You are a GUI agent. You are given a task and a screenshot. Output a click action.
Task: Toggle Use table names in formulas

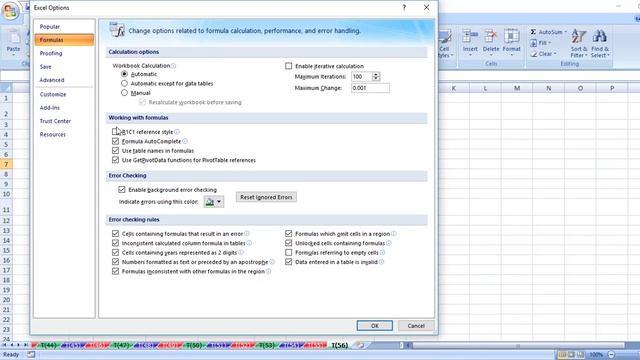[116, 151]
